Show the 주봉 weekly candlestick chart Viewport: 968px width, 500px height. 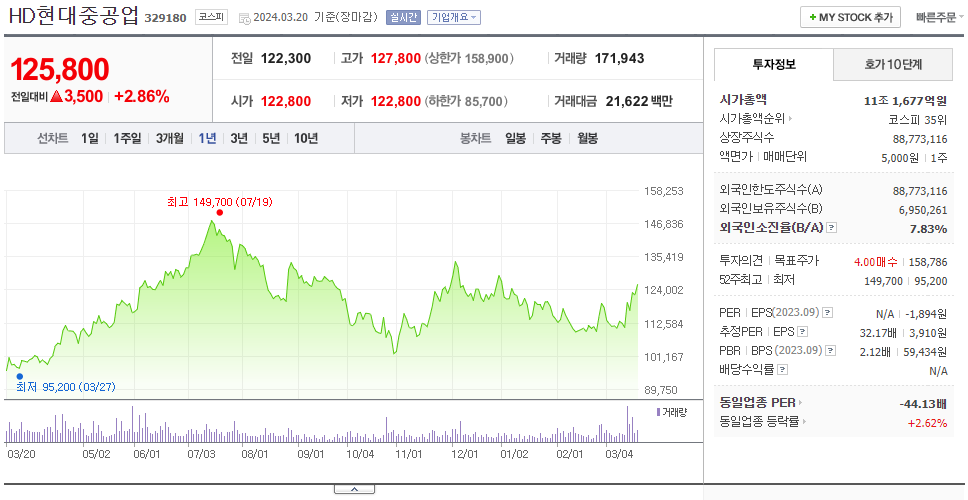[x=551, y=138]
